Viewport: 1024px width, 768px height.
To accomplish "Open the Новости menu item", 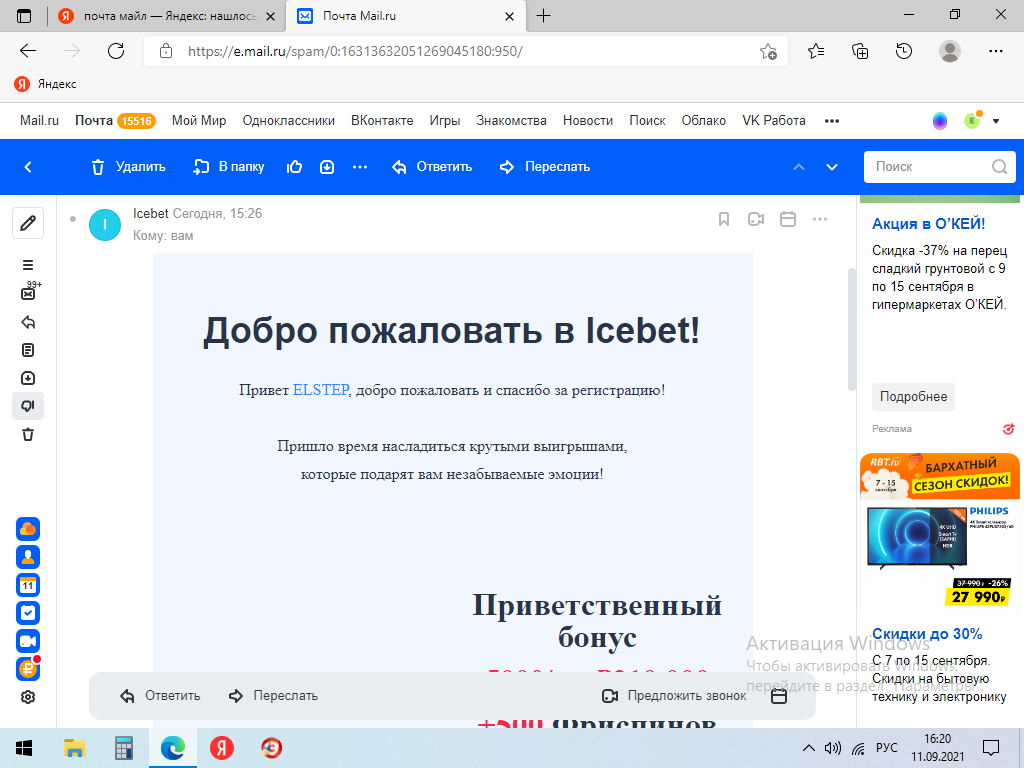I will pos(587,120).
